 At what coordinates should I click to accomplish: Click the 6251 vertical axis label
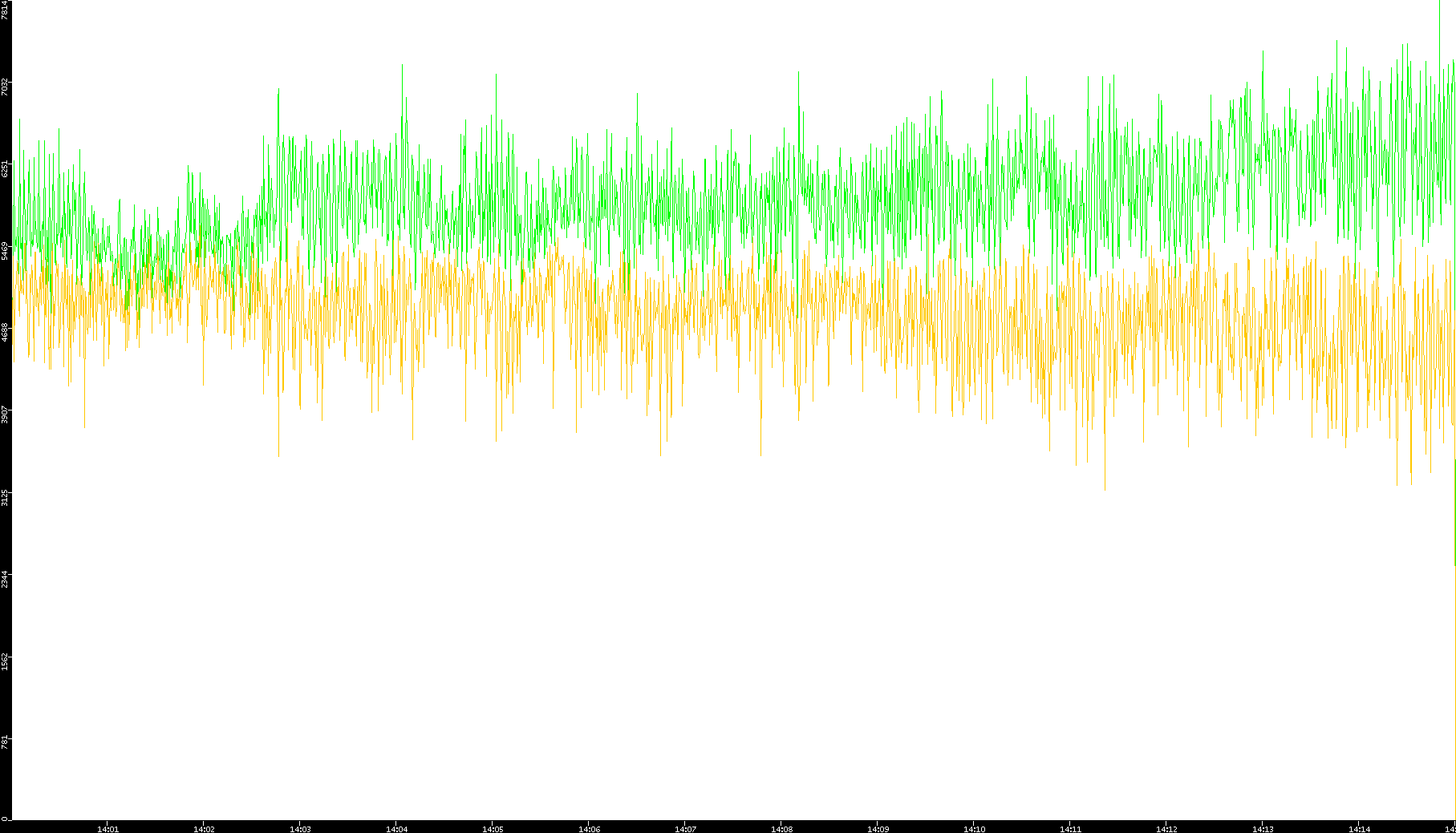(6, 168)
